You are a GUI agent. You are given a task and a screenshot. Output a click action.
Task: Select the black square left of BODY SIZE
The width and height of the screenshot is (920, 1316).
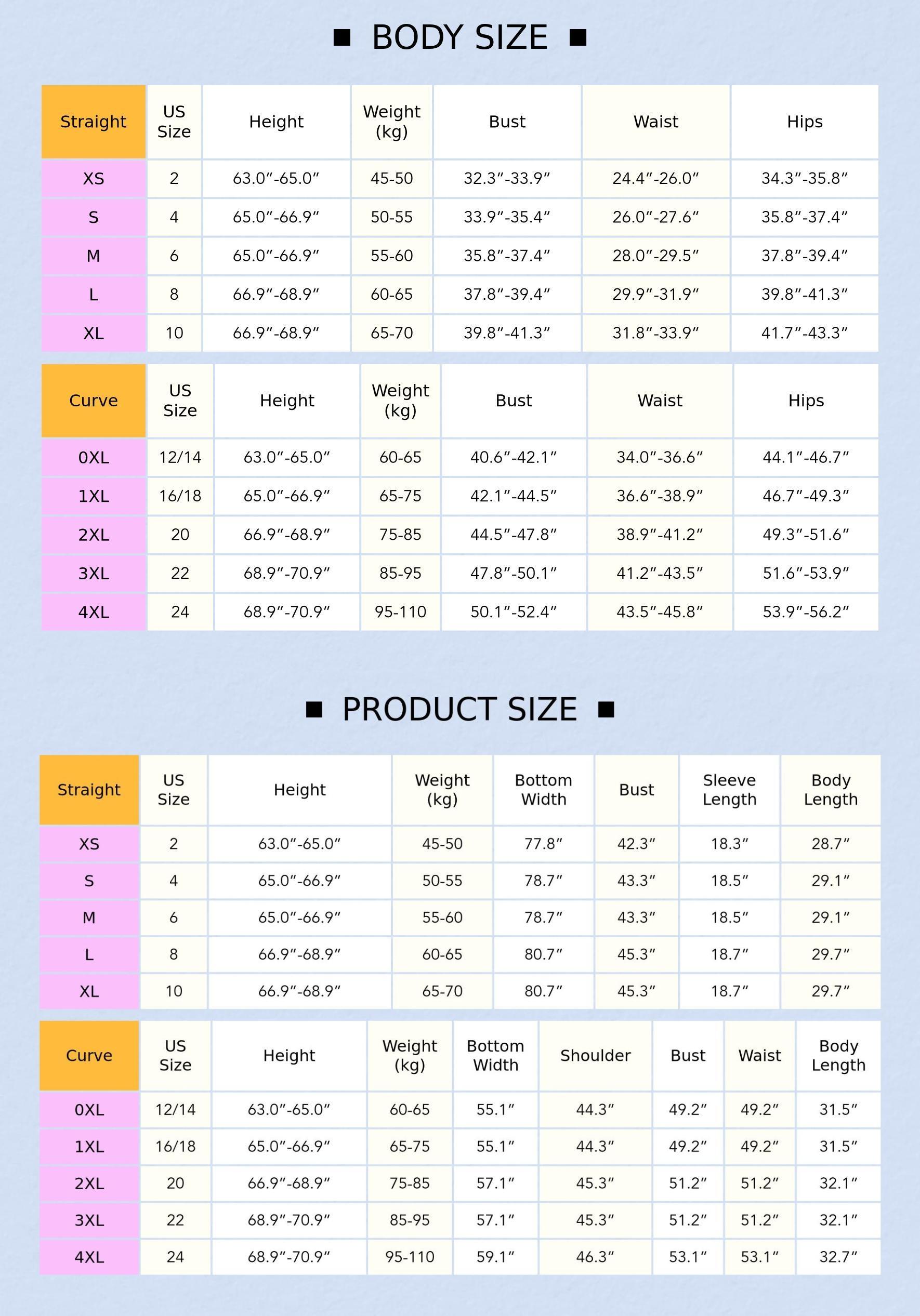(342, 38)
